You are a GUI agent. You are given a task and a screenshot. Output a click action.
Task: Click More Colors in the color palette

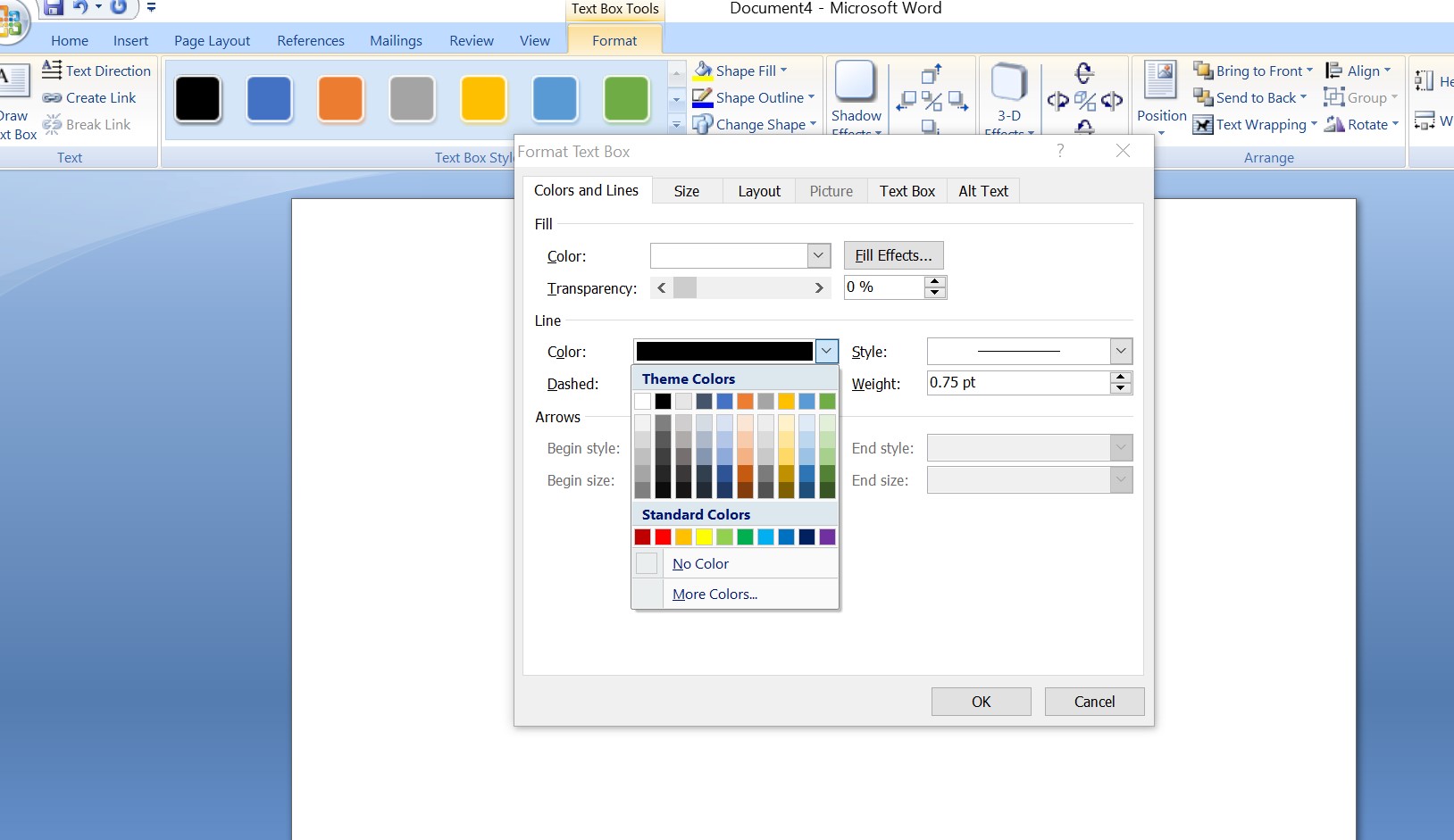tap(714, 594)
